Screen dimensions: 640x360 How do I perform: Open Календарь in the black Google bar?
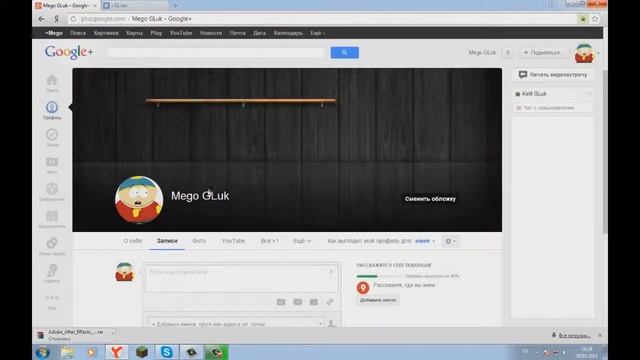point(288,33)
